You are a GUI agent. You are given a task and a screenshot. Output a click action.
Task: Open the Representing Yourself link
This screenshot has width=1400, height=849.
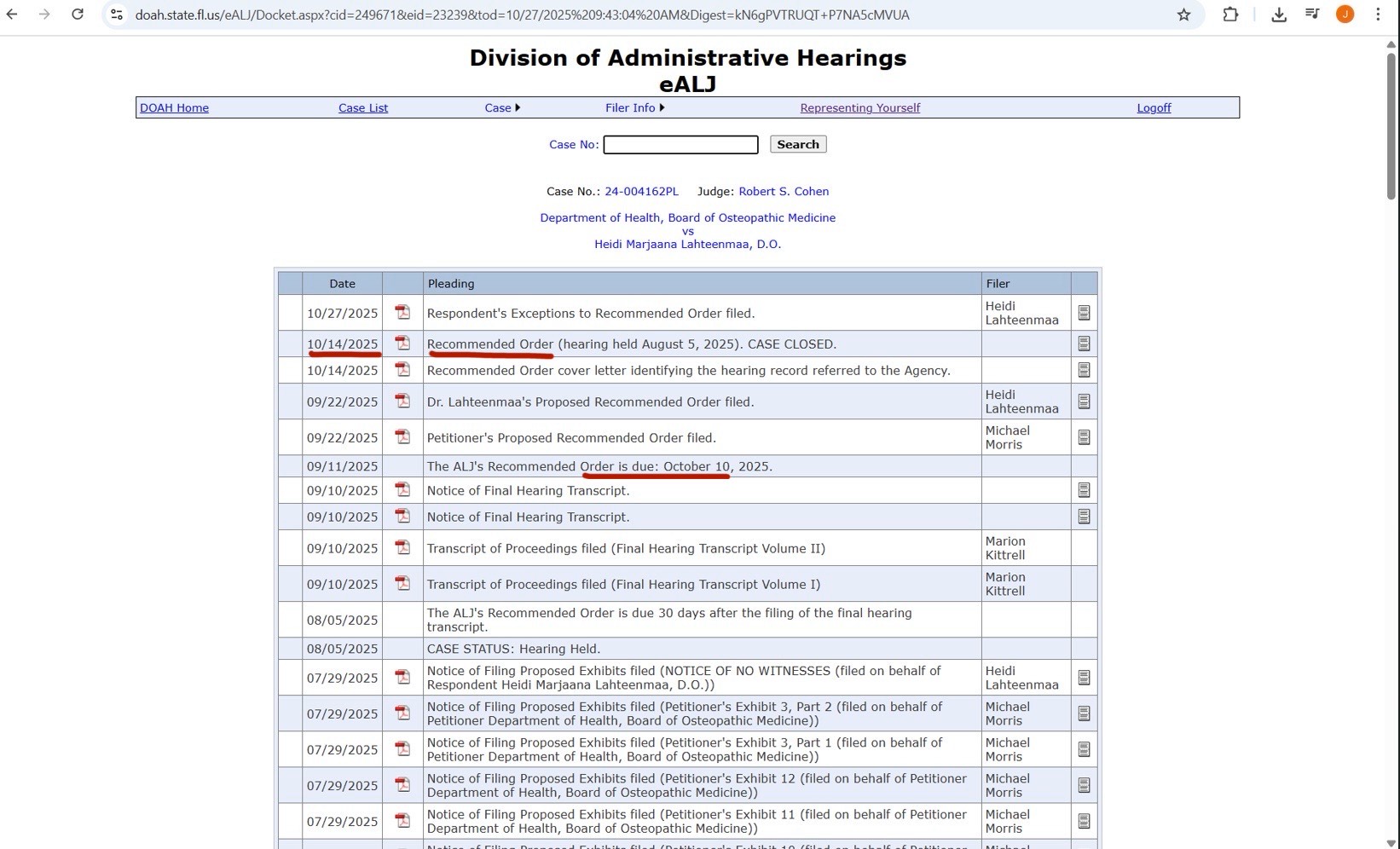click(x=859, y=107)
